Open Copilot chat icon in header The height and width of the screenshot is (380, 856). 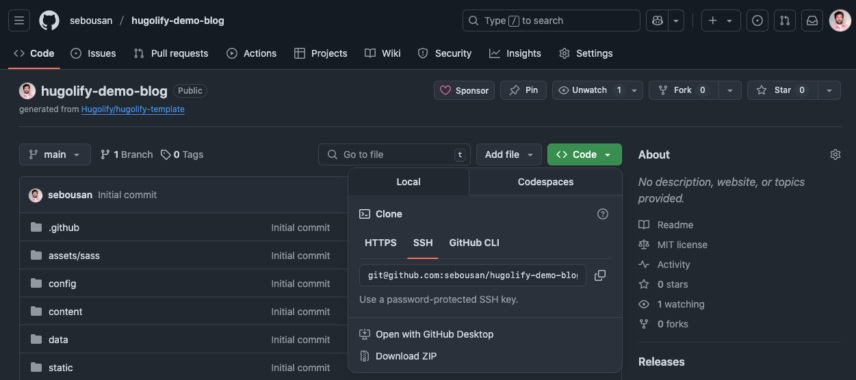(657, 21)
